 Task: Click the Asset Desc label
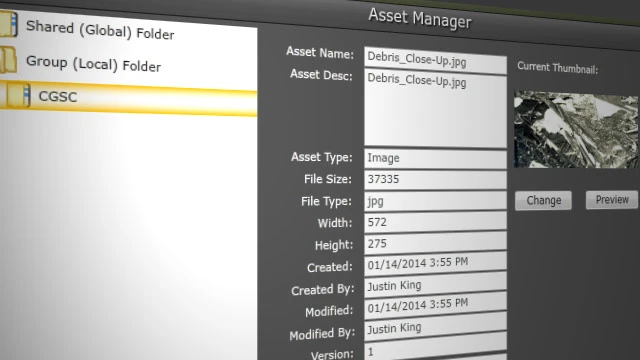pos(321,75)
